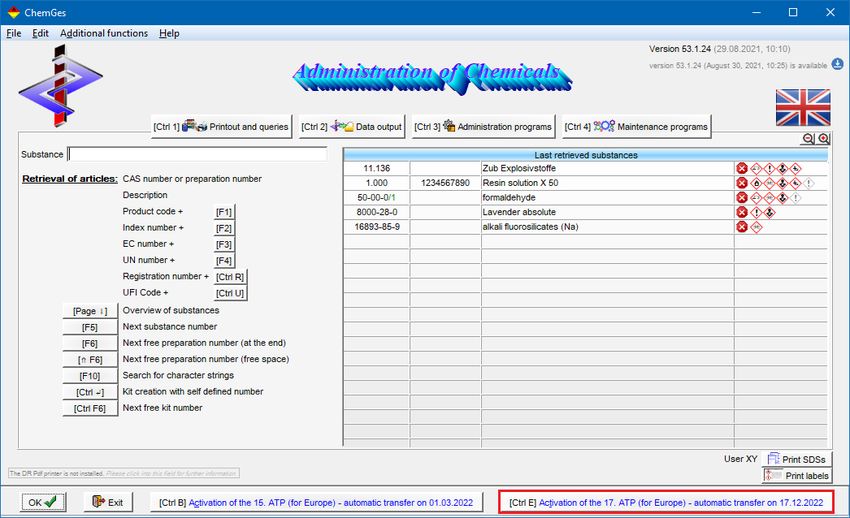Click the Last retrieved substances header
Image resolution: width=850 pixels, height=518 pixels.
pos(585,155)
